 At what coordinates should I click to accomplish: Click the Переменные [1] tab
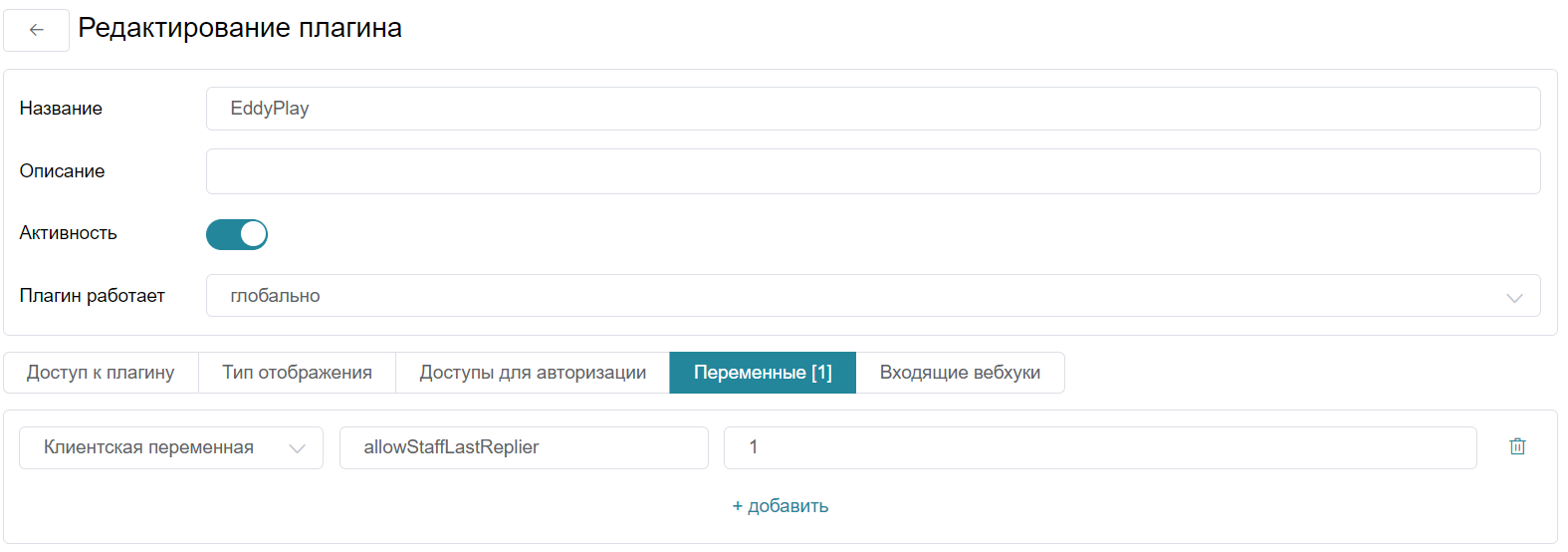pyautogui.click(x=763, y=373)
